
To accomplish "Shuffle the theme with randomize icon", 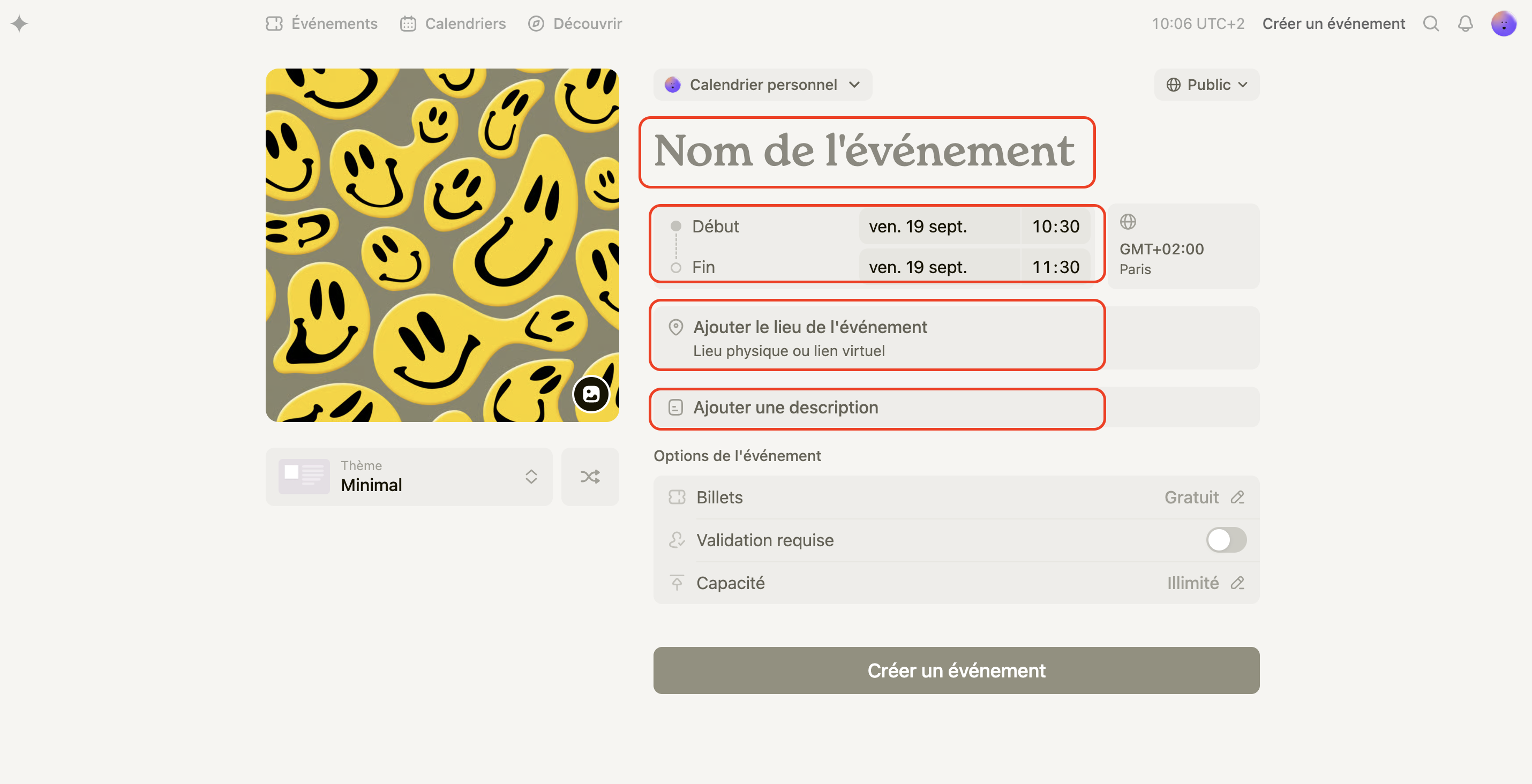I will [589, 477].
